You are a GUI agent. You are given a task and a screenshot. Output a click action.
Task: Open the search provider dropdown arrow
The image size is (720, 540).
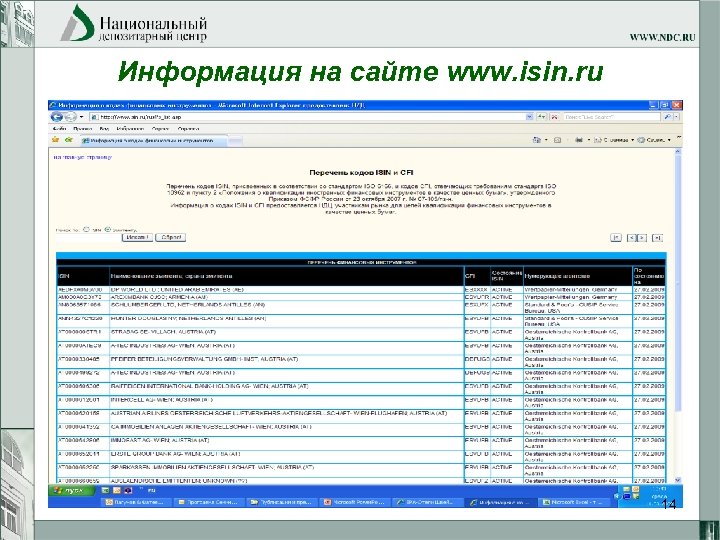(x=676, y=117)
